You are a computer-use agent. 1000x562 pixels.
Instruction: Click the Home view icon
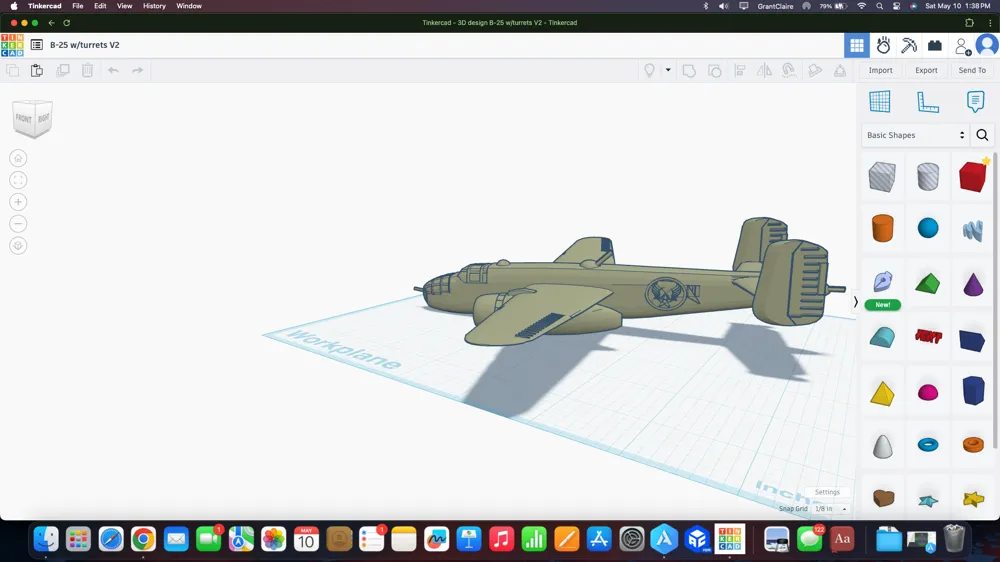(x=18, y=158)
